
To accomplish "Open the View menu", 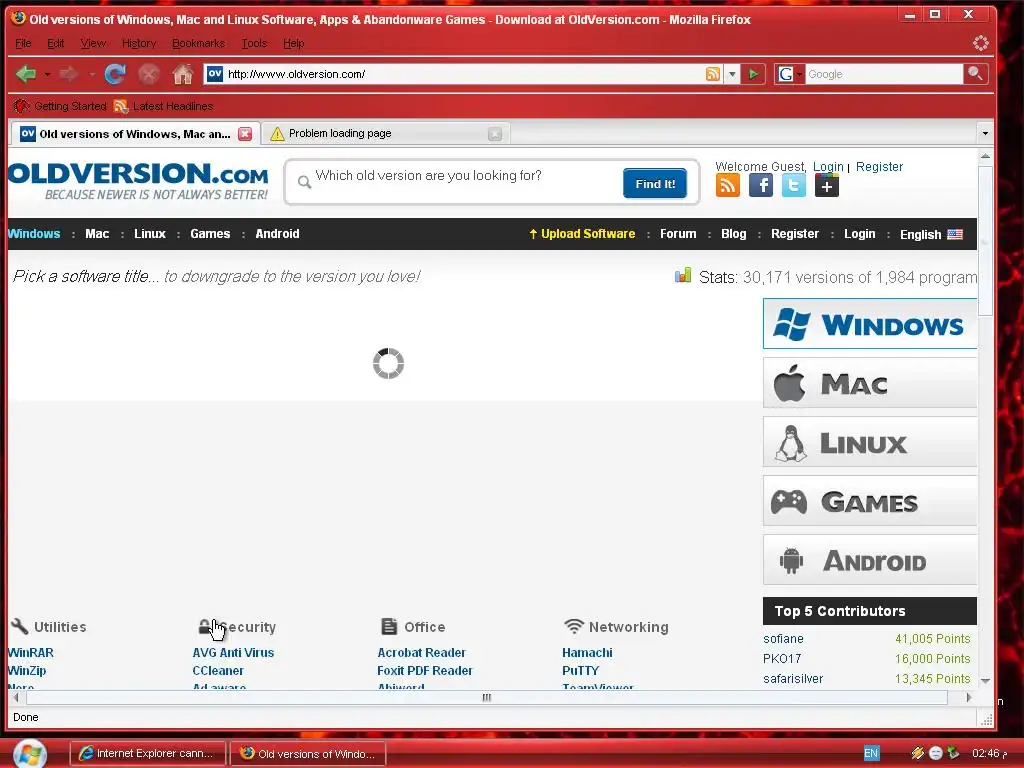I will (x=93, y=43).
